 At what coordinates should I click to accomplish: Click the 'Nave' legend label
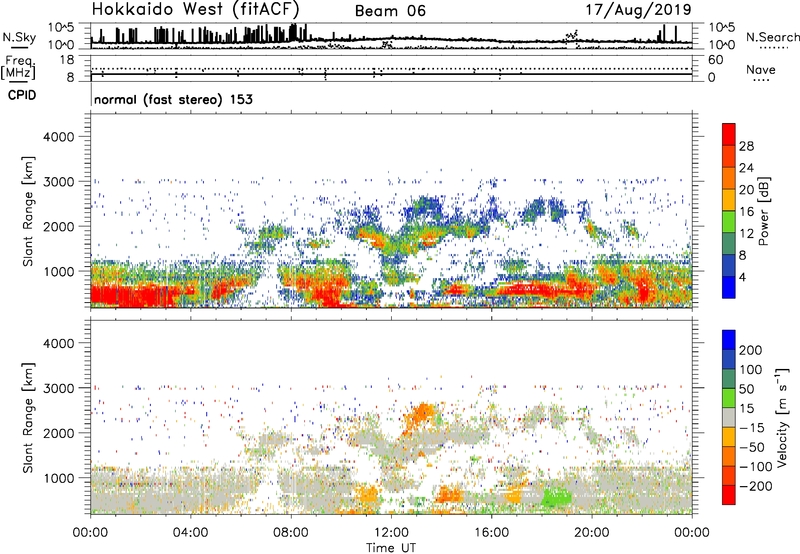(761, 70)
